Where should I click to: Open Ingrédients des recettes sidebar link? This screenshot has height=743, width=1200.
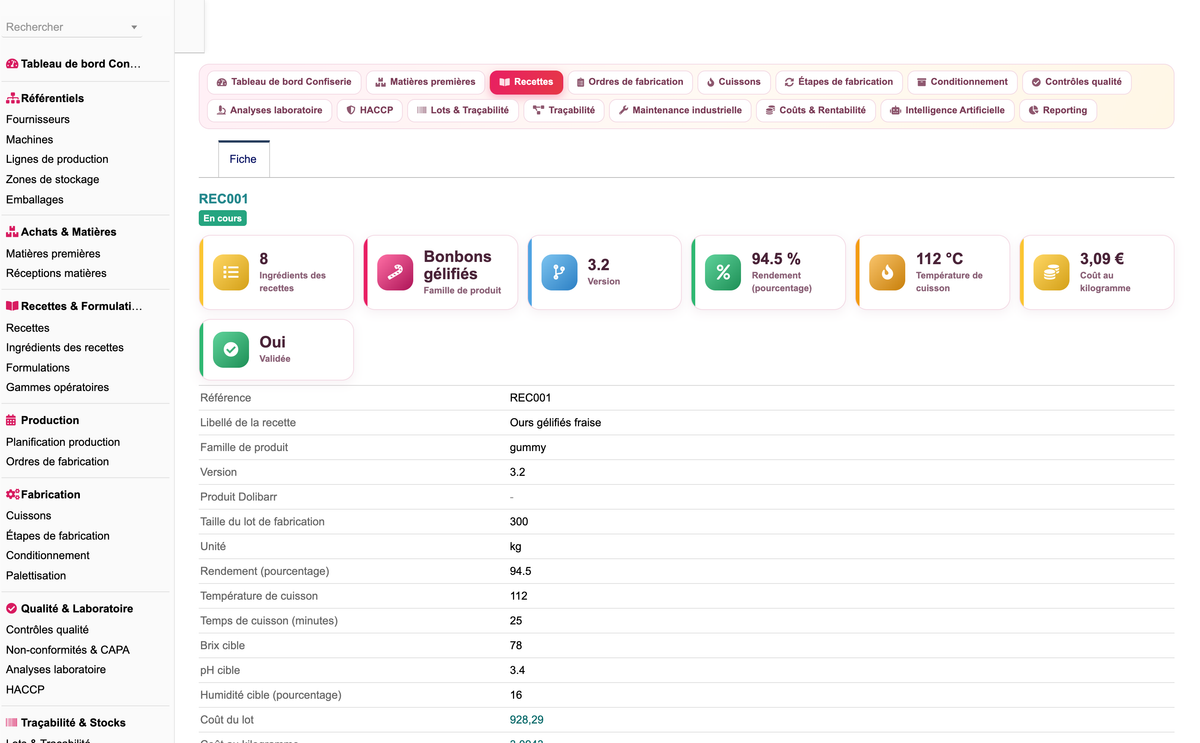(65, 348)
